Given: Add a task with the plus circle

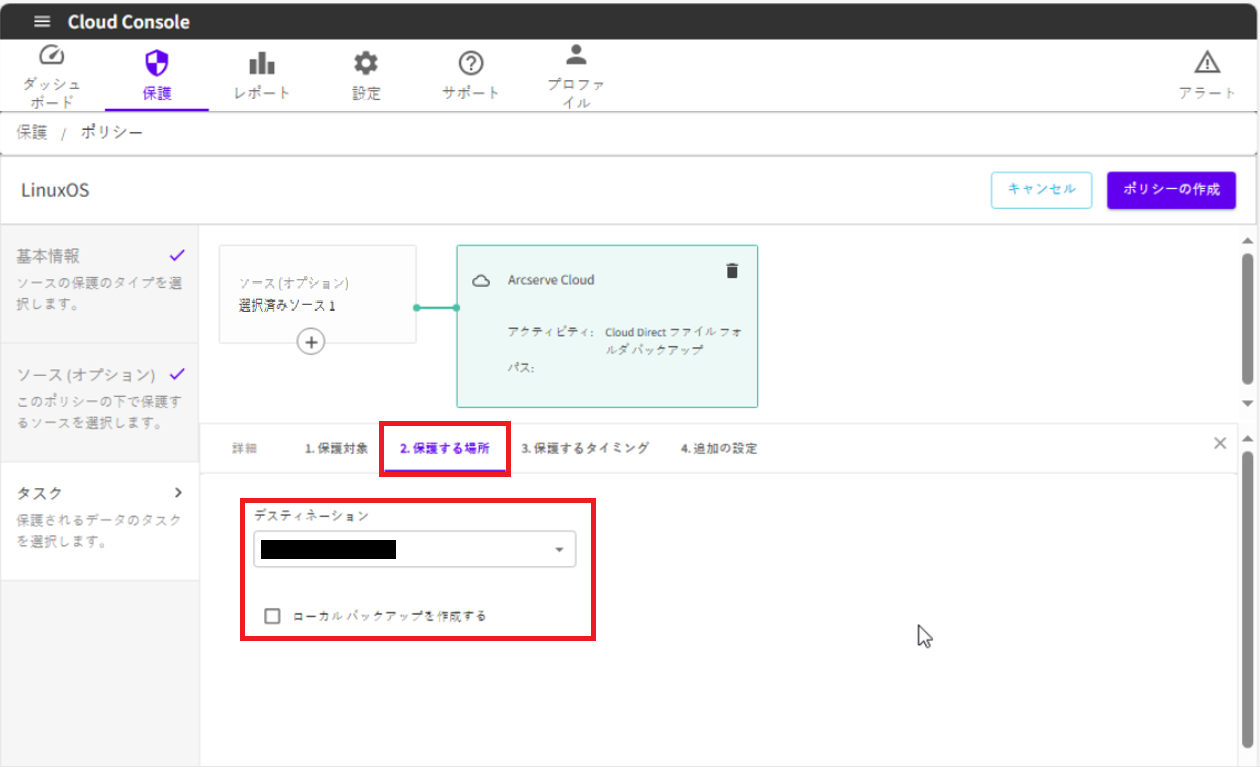Looking at the screenshot, I should pyautogui.click(x=312, y=342).
